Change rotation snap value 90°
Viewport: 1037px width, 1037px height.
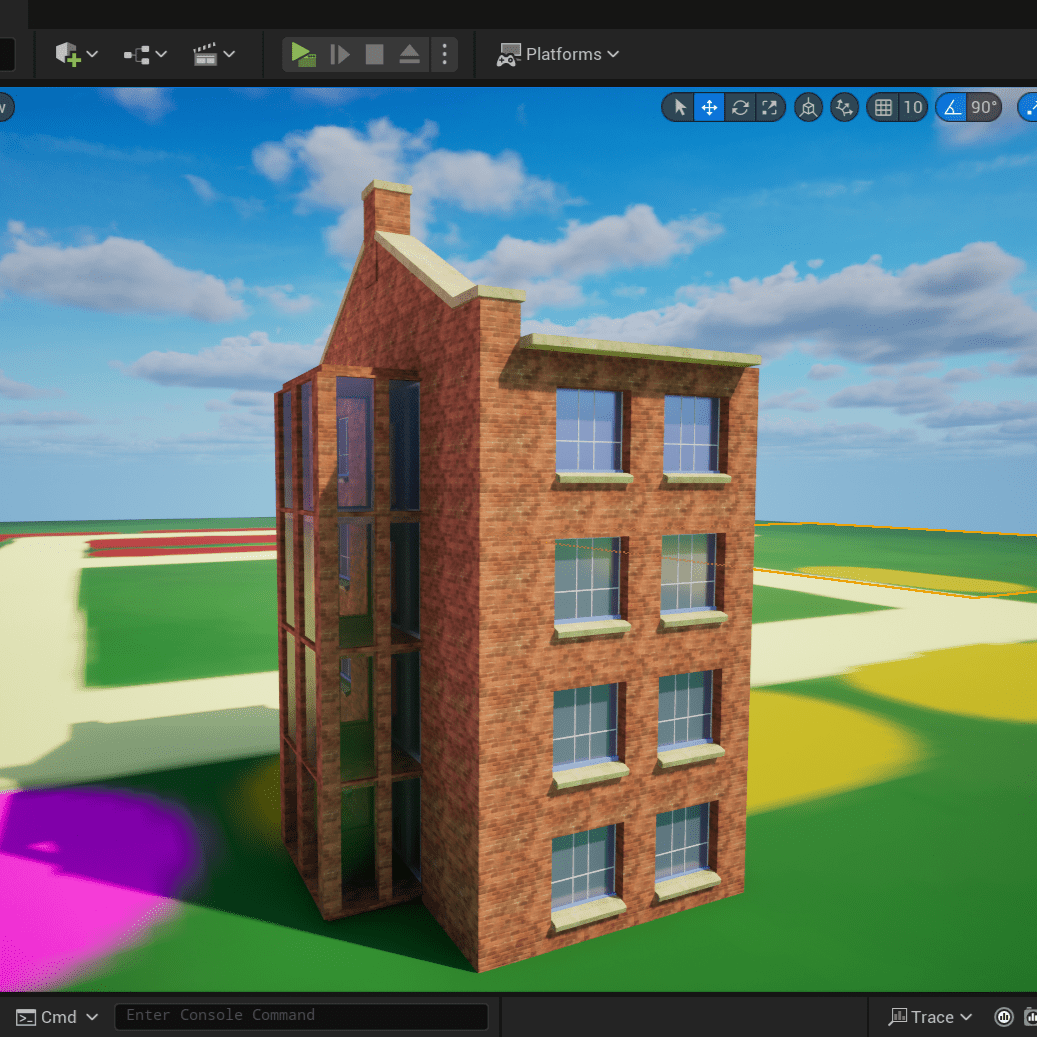click(x=983, y=107)
